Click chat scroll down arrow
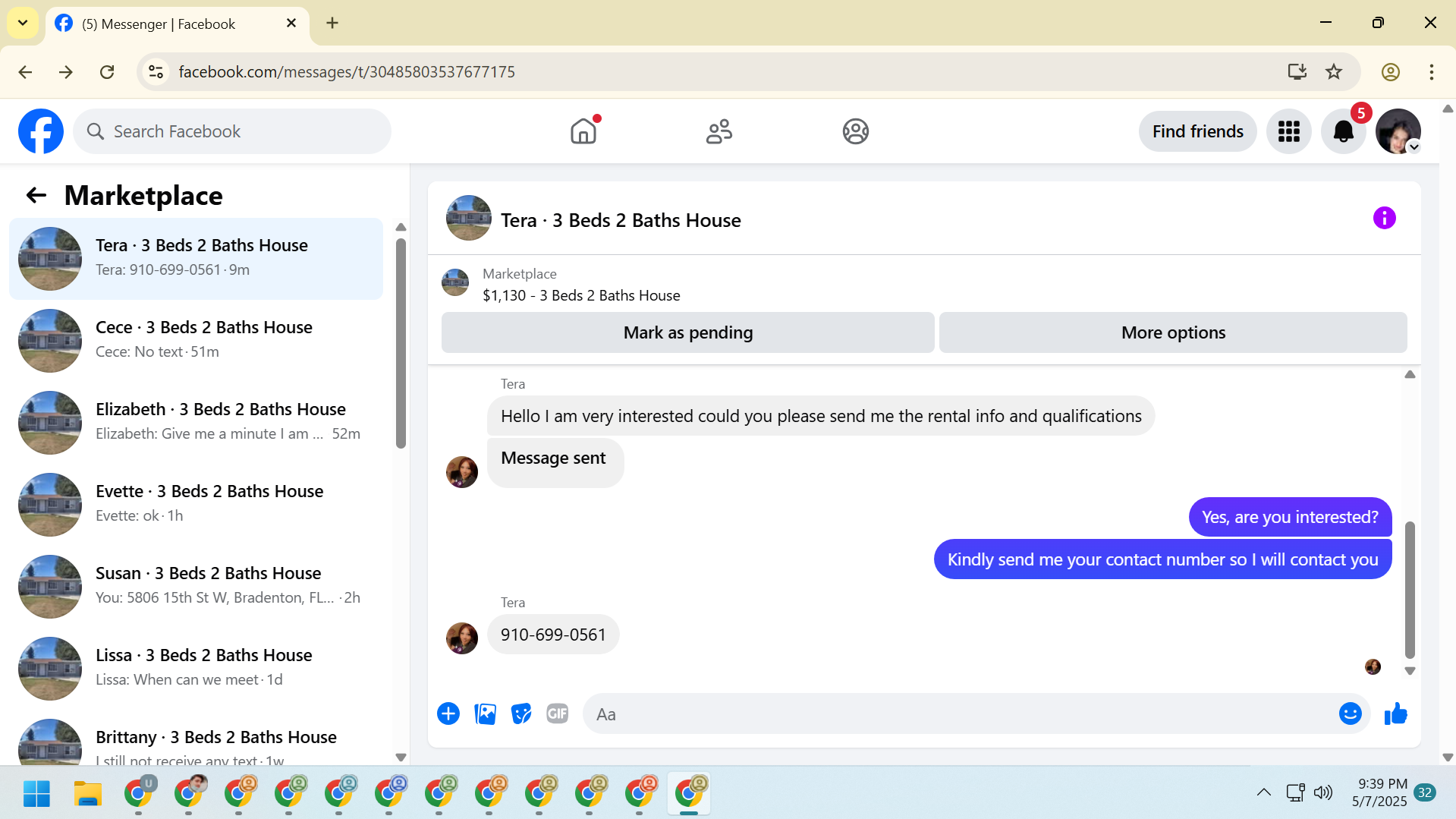 coord(1410,671)
